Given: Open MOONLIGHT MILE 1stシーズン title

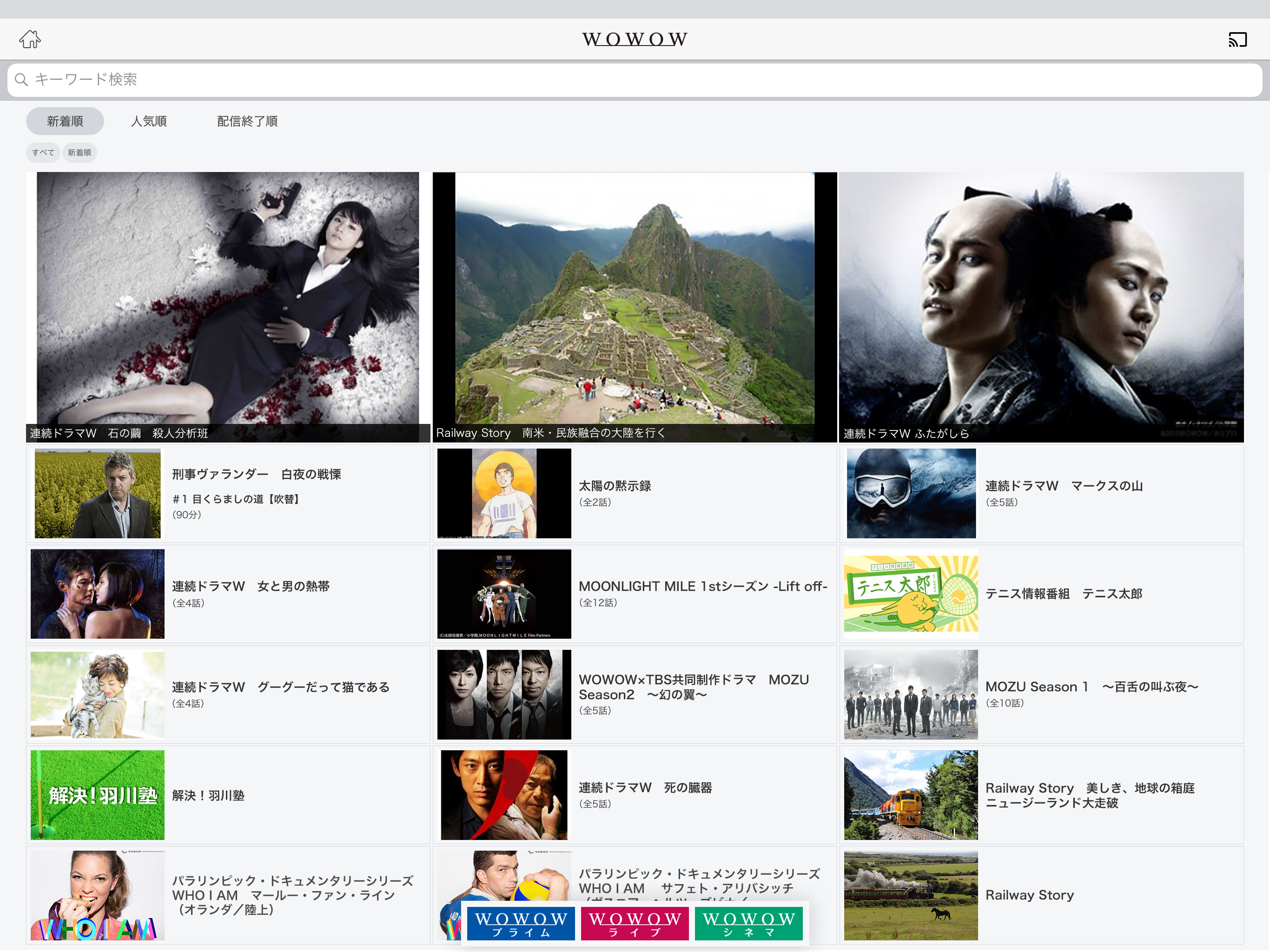Looking at the screenshot, I should [x=702, y=586].
